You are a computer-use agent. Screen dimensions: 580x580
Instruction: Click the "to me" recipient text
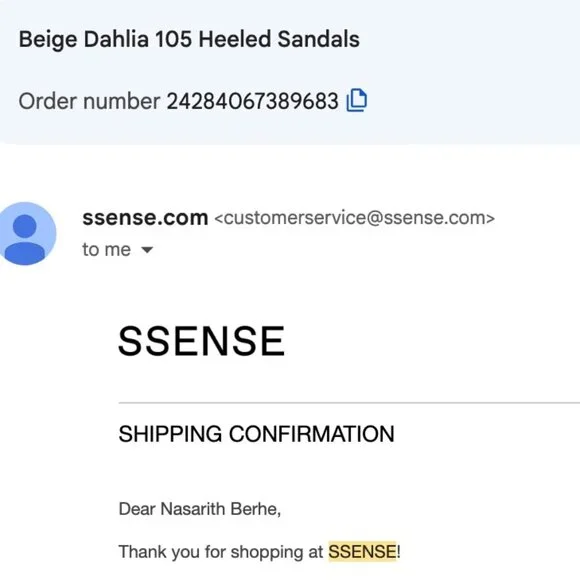[x=107, y=249]
